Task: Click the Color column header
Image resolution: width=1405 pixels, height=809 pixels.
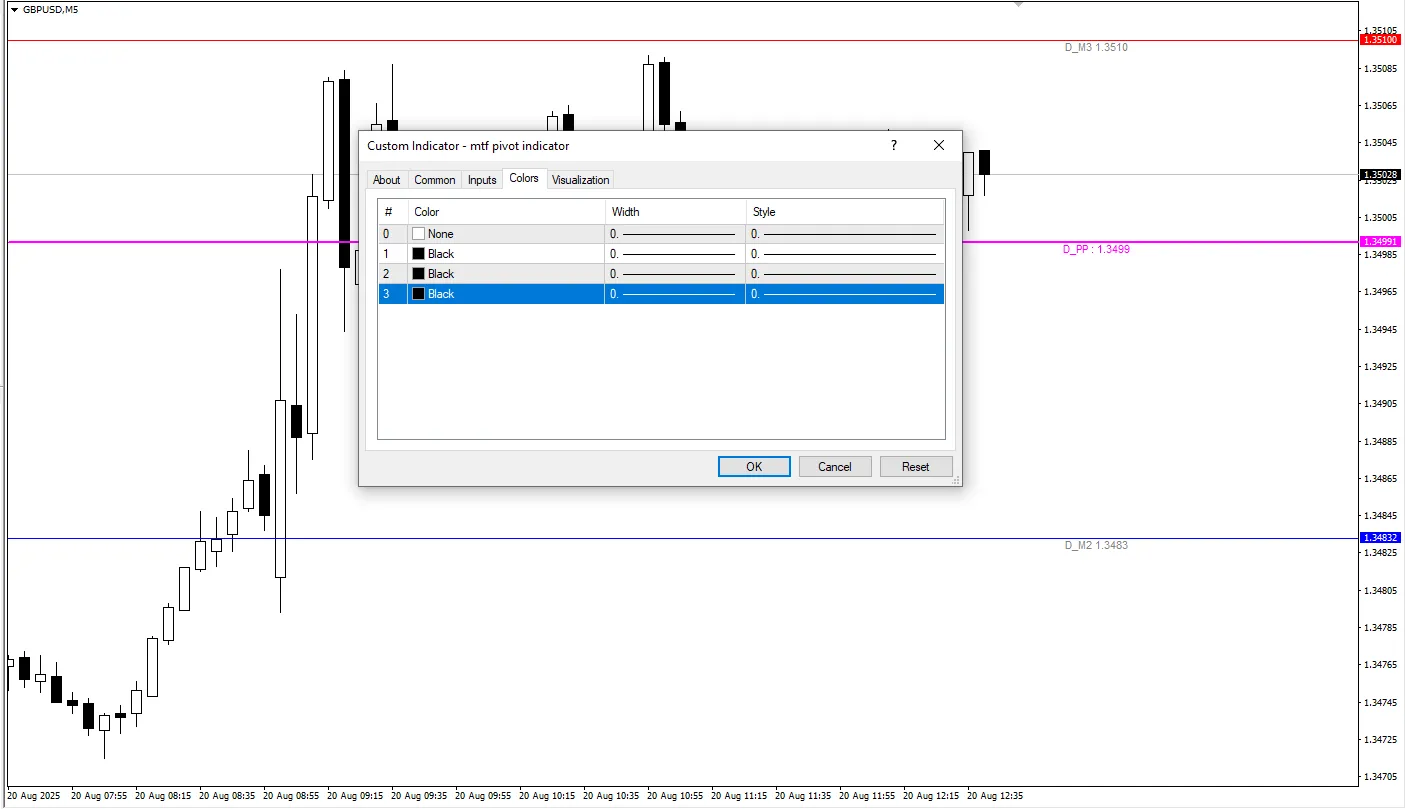Action: tap(506, 212)
